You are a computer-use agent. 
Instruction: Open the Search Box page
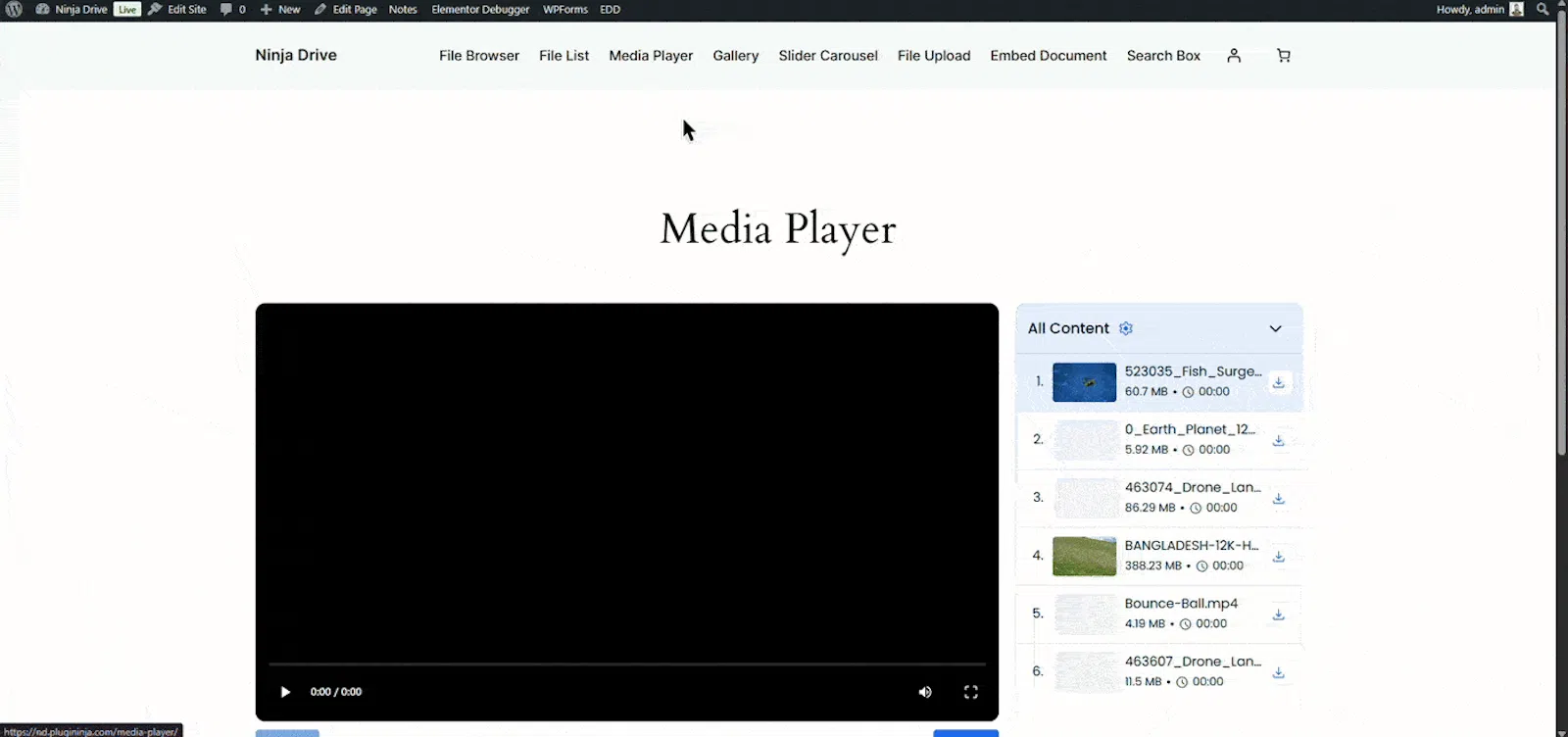1163,56
